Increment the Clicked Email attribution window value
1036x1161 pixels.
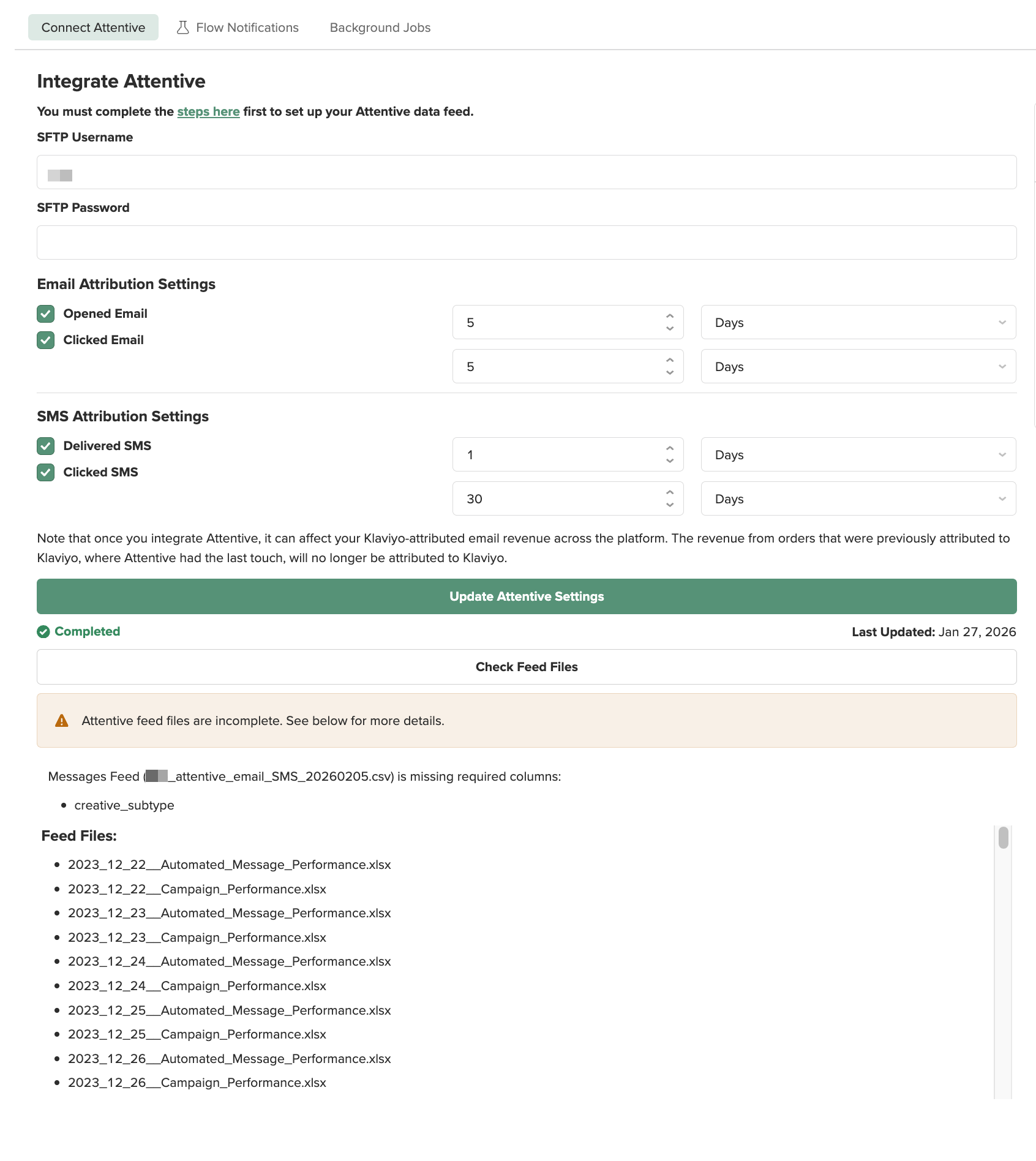tap(670, 361)
